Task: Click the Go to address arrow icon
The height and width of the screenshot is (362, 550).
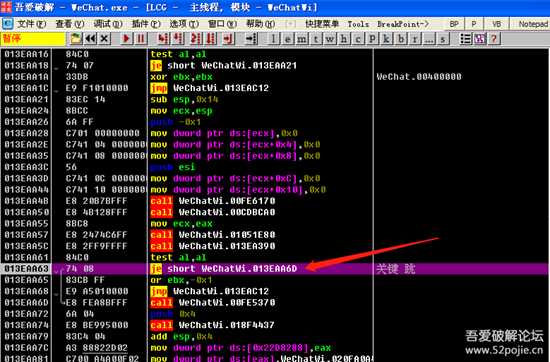Action: point(251,39)
